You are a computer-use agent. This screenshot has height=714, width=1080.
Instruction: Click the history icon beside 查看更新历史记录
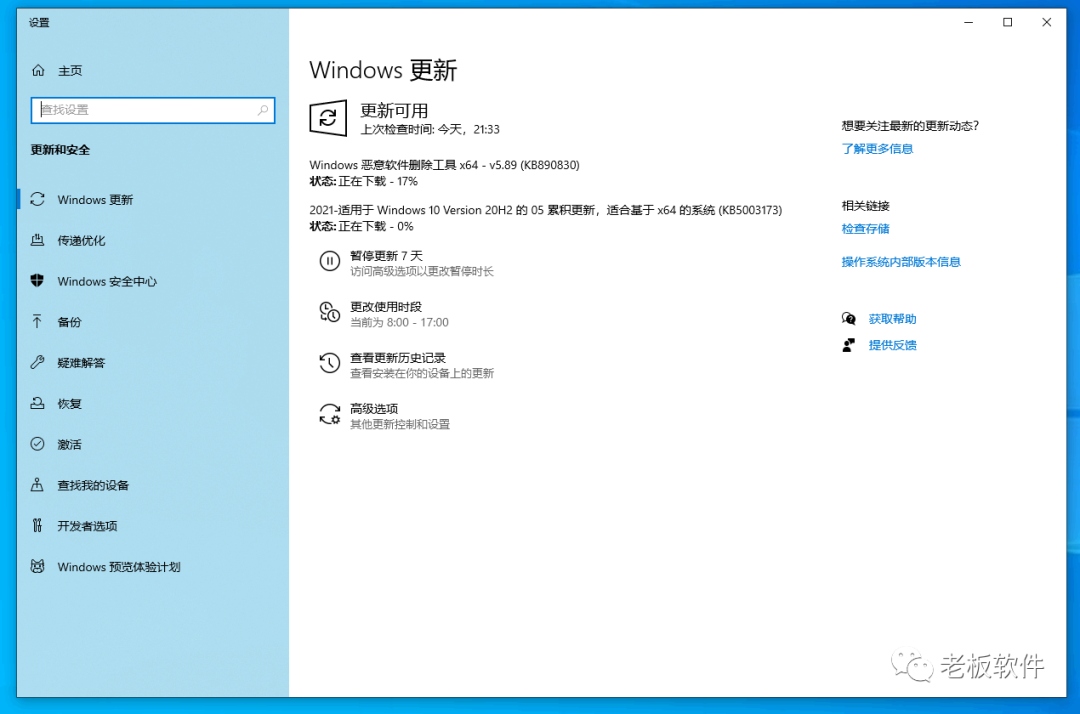click(x=329, y=363)
